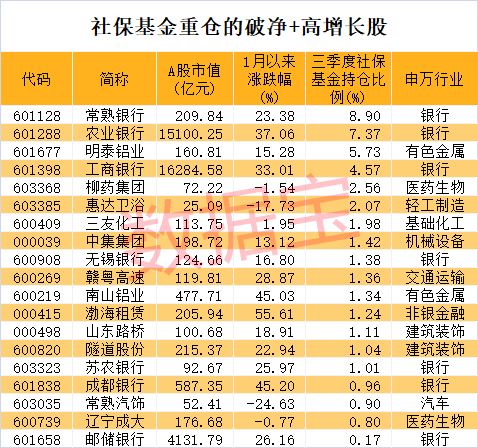Click stock code 600409

37,224
